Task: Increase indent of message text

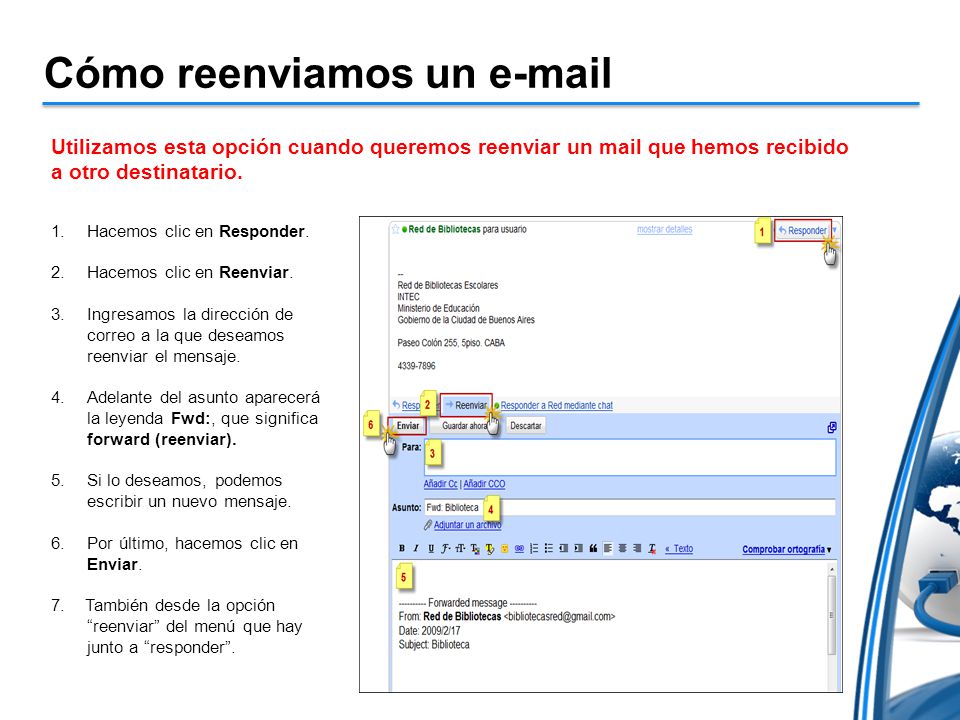Action: [x=578, y=549]
